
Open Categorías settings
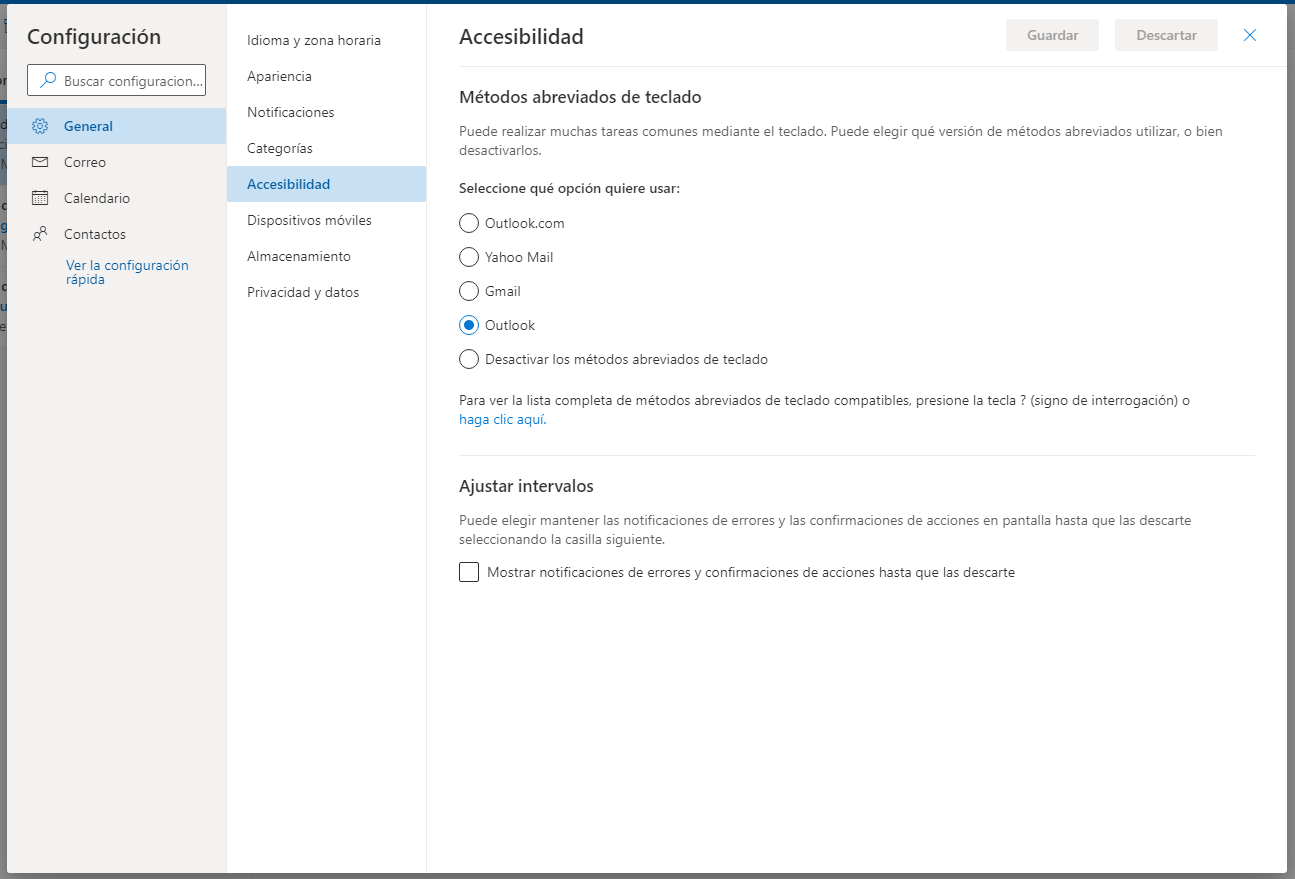[326, 148]
